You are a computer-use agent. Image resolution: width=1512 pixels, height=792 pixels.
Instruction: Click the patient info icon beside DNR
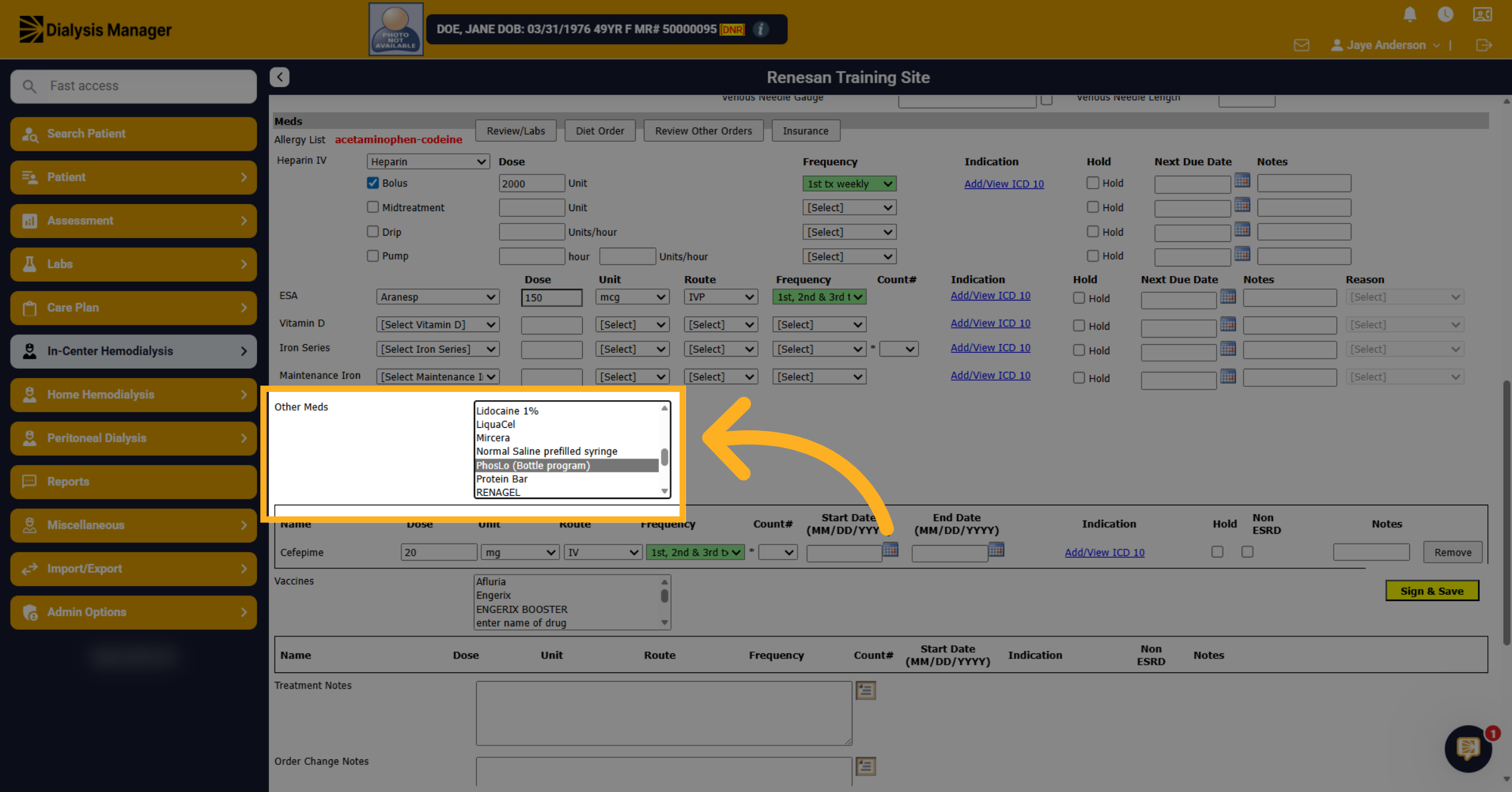click(761, 30)
